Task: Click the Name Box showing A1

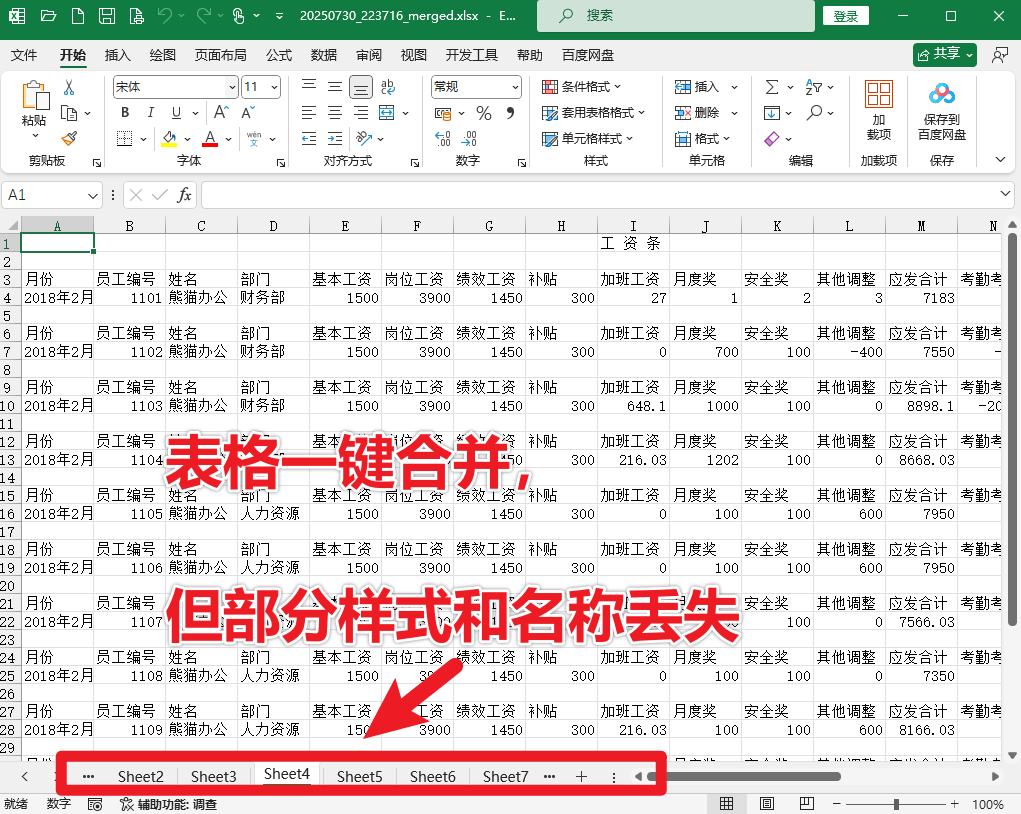Action: coord(50,194)
